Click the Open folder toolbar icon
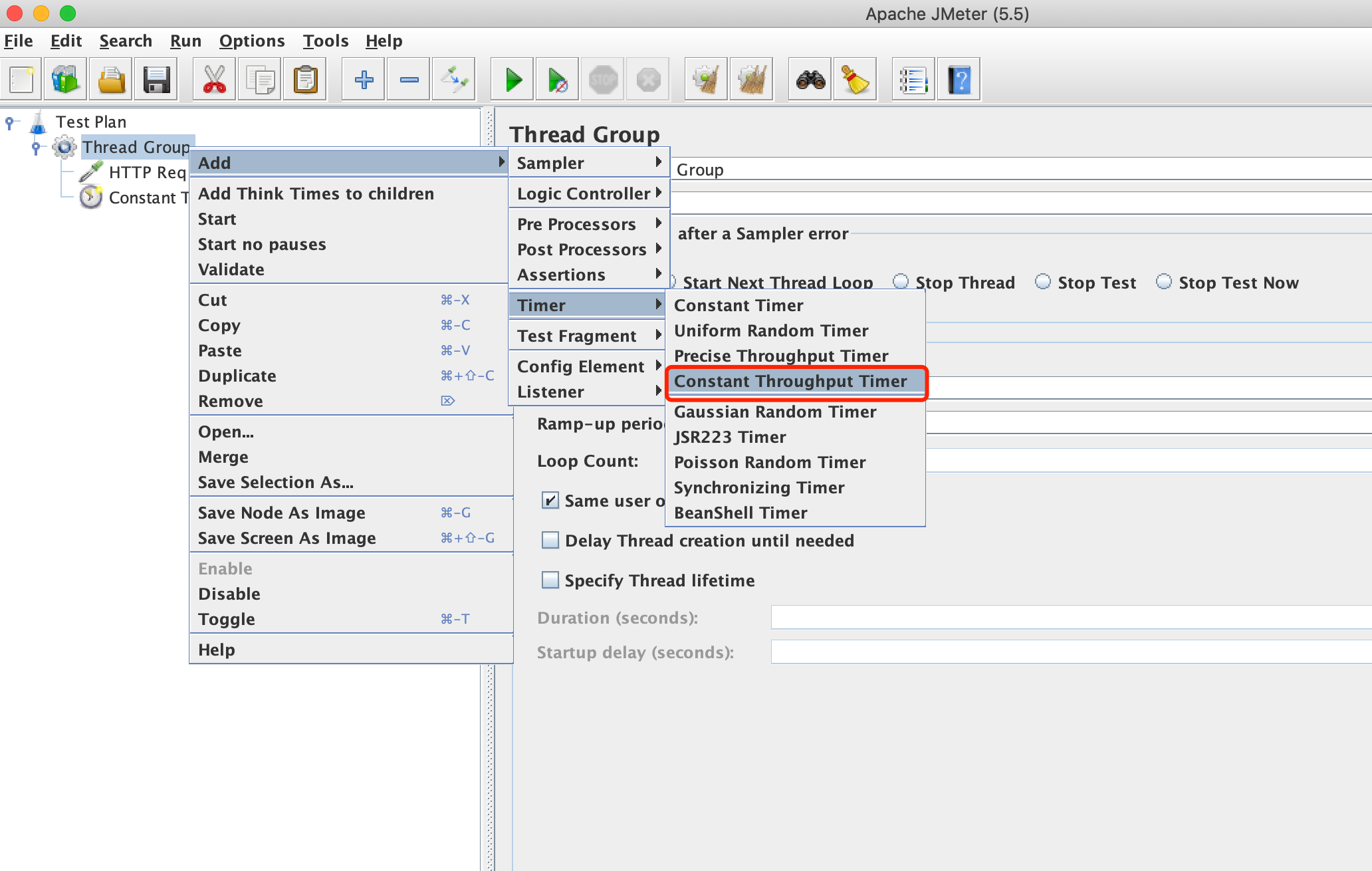1372x871 pixels. pos(111,80)
